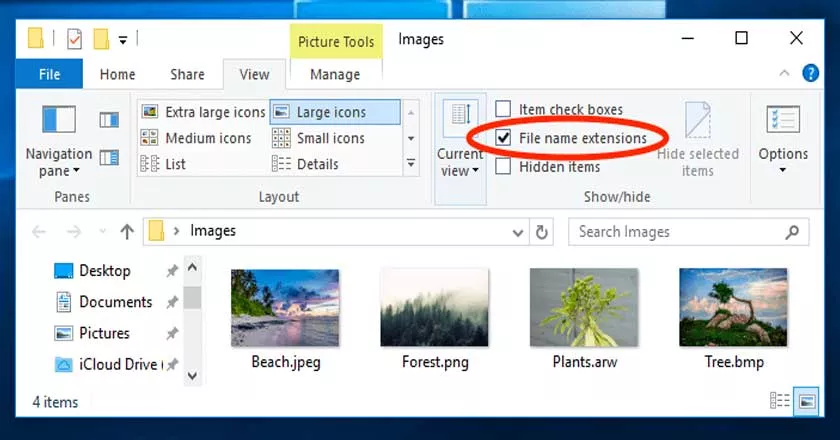Switch to the Home ribbon tab
The width and height of the screenshot is (840, 440).
pos(117,74)
